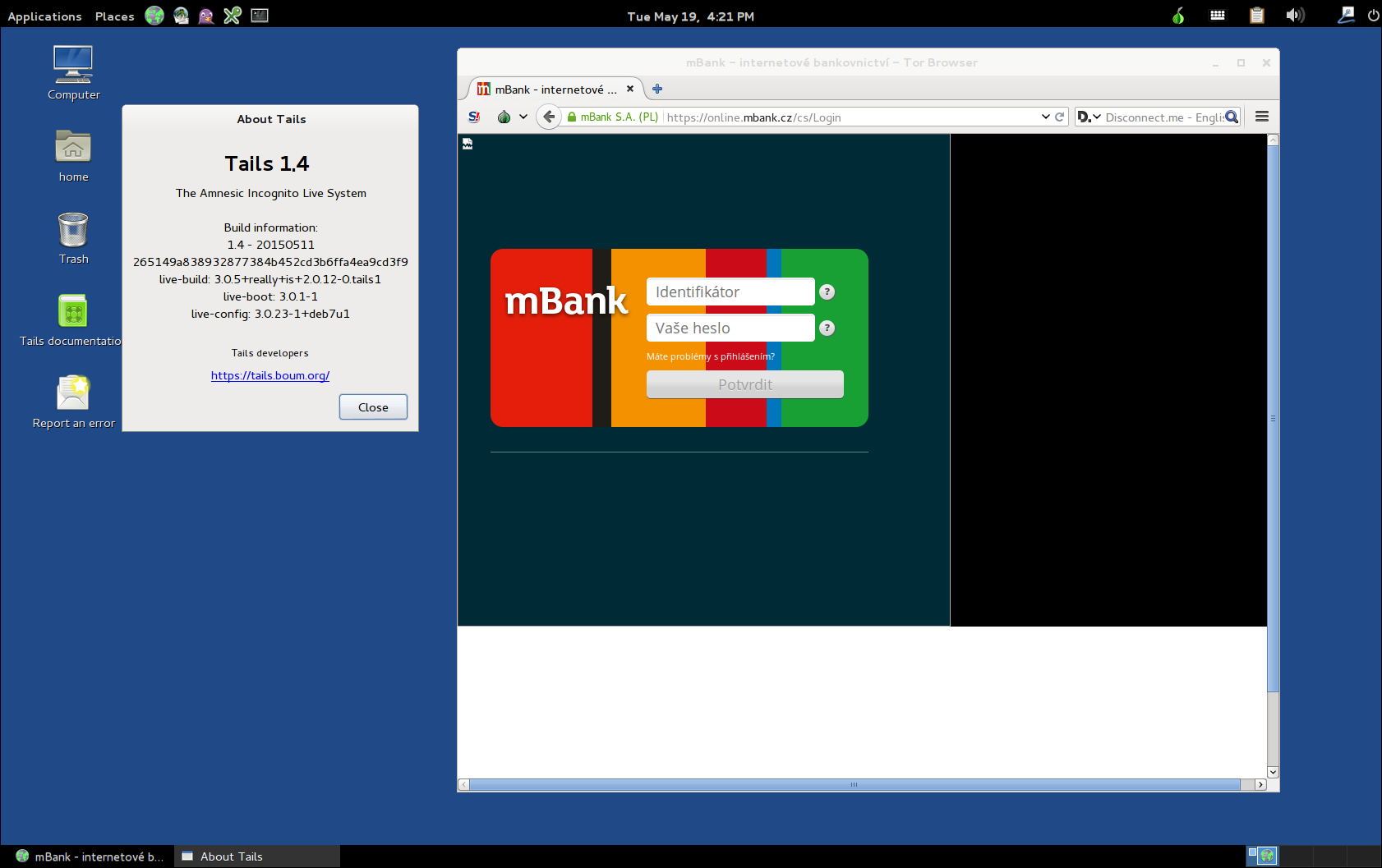Screen dimensions: 1382x868
Task: Open the Tor Browser hamburger menu
Action: coord(1262,117)
